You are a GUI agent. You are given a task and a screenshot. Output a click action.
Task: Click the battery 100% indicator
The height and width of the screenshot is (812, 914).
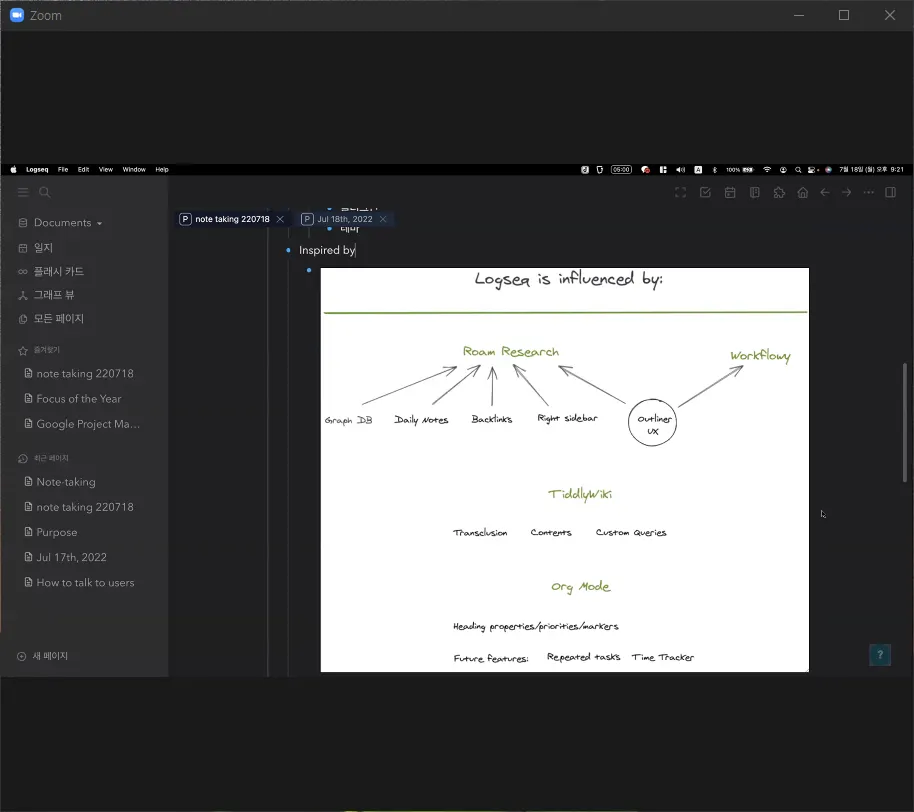tap(740, 170)
